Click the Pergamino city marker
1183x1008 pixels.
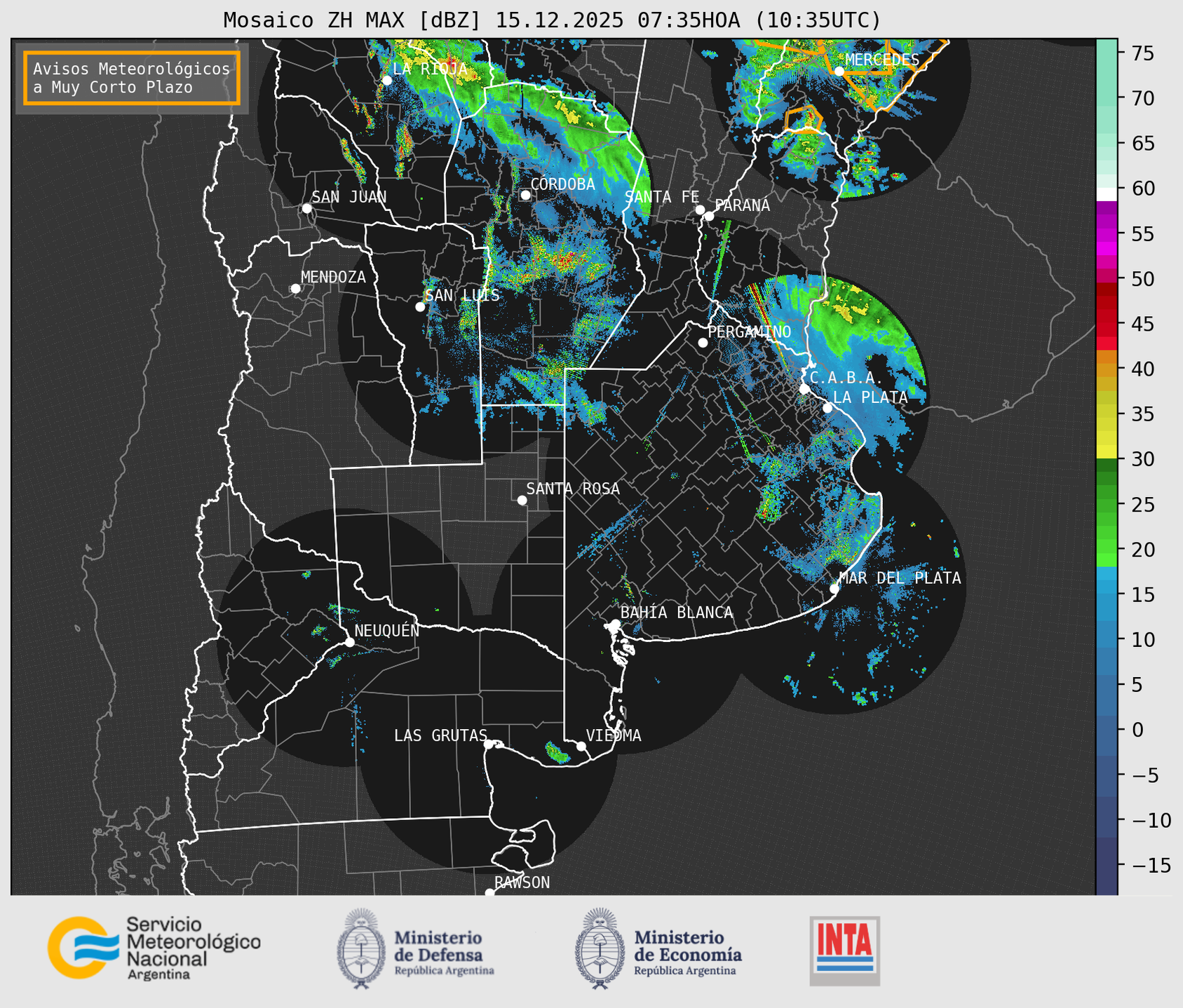click(703, 342)
